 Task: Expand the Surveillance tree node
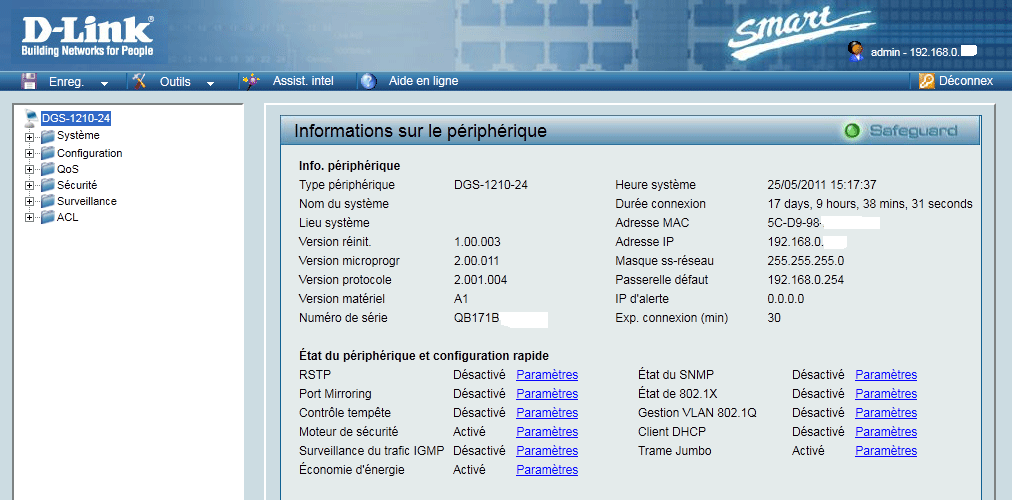tap(29, 202)
